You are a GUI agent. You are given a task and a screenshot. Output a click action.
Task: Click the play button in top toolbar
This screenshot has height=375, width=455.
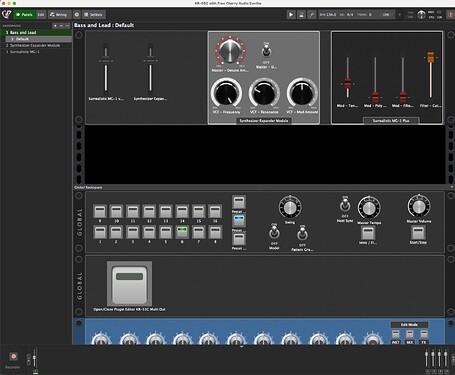coord(291,15)
